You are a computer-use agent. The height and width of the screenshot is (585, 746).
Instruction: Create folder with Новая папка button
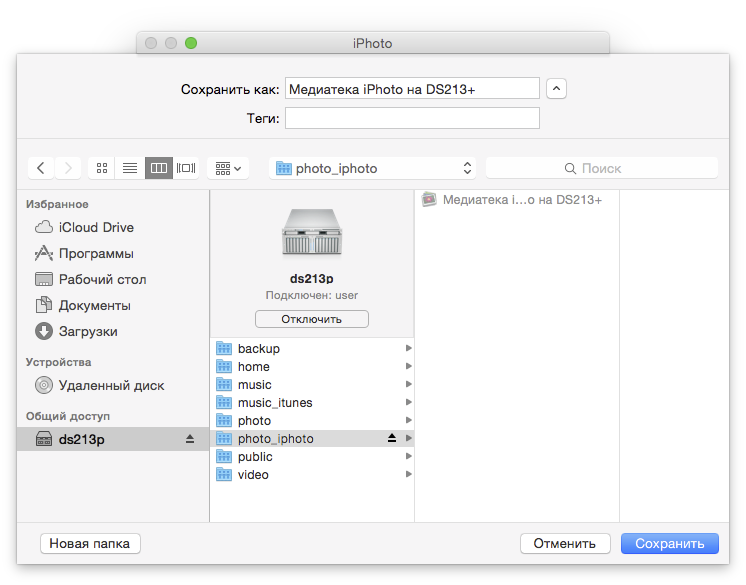(x=90, y=544)
